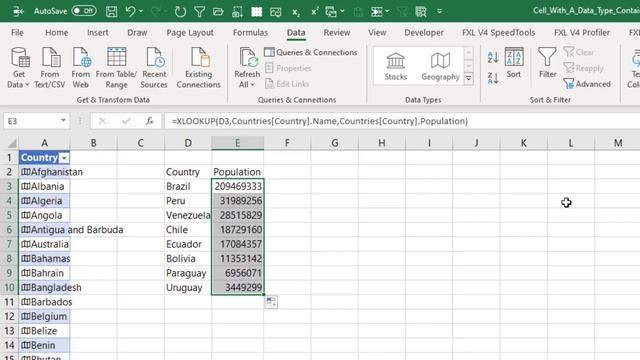
Task: Open Recent Sources
Action: click(154, 68)
